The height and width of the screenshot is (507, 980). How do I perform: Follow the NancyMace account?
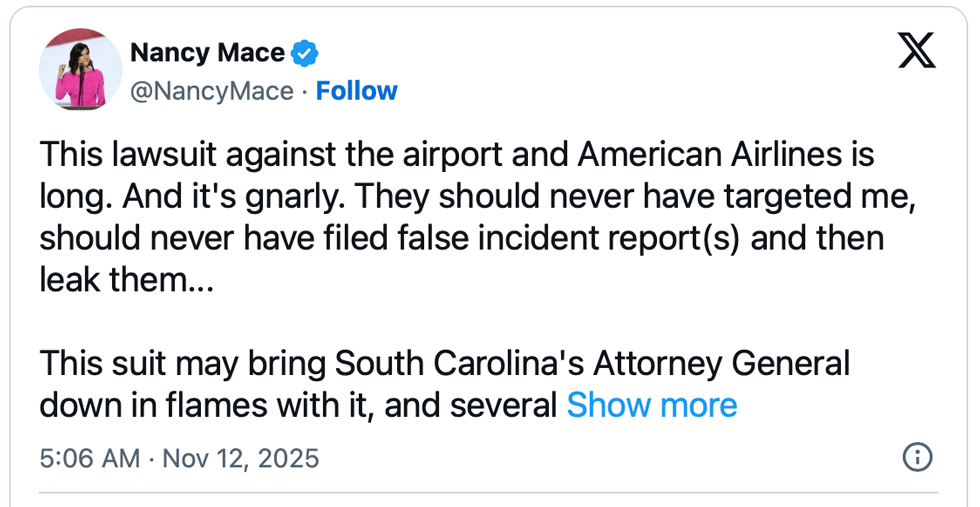click(356, 91)
